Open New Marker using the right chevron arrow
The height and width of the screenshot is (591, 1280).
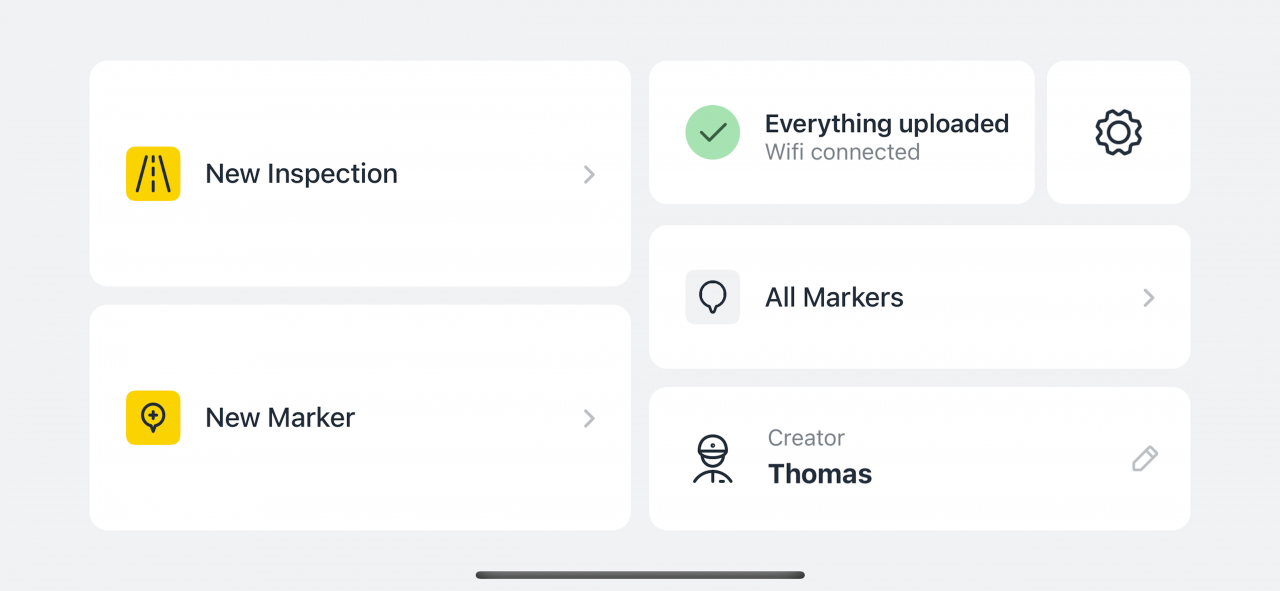click(589, 418)
